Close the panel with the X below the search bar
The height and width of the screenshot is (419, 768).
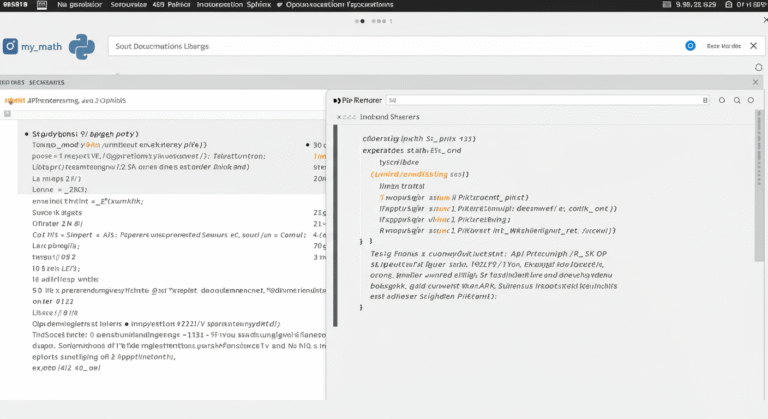(x=755, y=81)
